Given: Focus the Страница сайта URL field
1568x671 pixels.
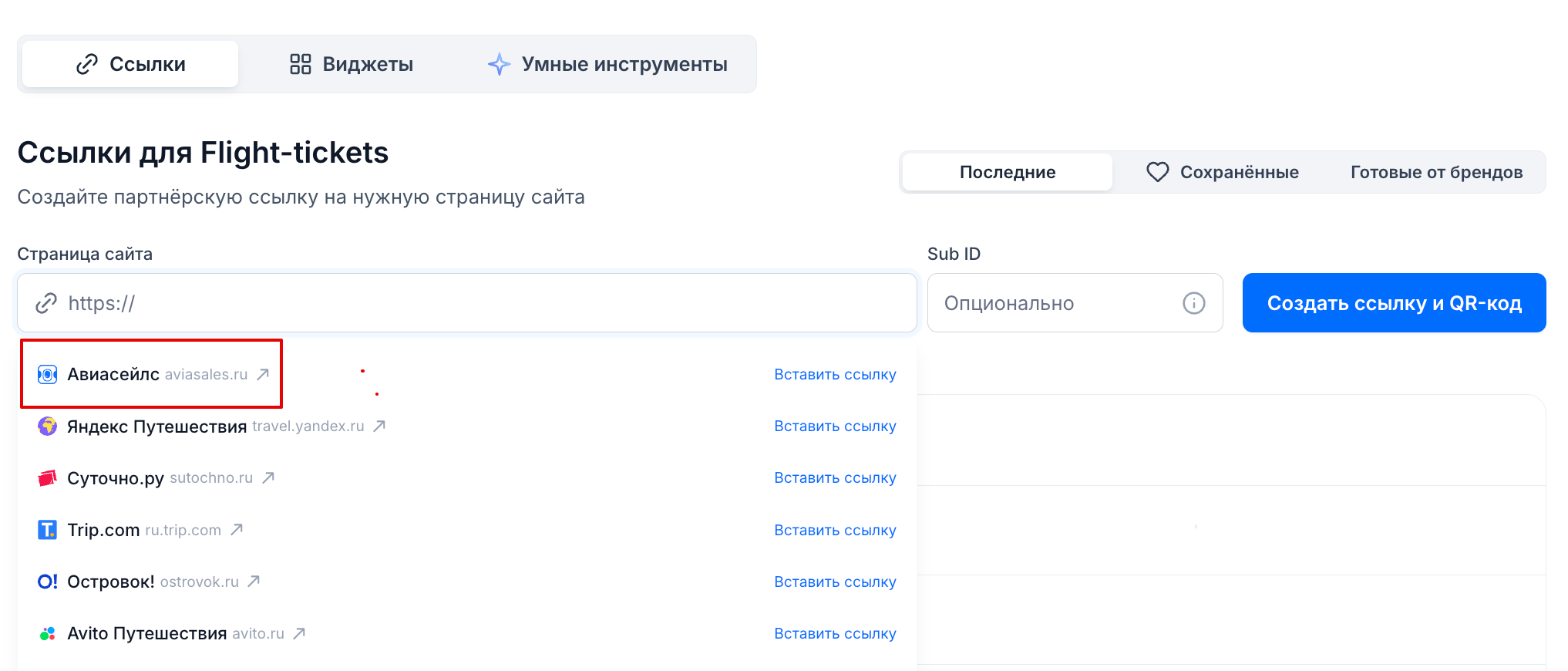Looking at the screenshot, I should (478, 303).
